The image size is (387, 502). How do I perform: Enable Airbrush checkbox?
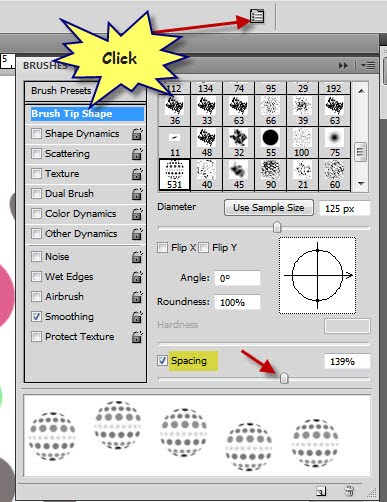click(x=36, y=297)
